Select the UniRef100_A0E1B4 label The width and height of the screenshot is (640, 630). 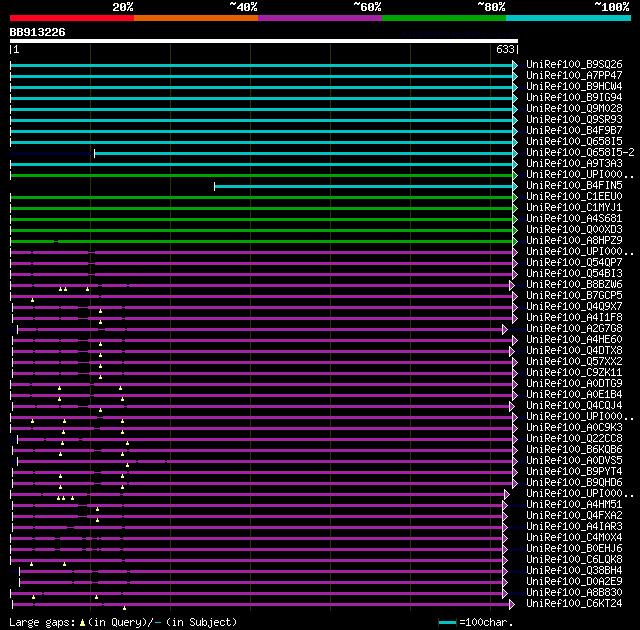[574, 395]
